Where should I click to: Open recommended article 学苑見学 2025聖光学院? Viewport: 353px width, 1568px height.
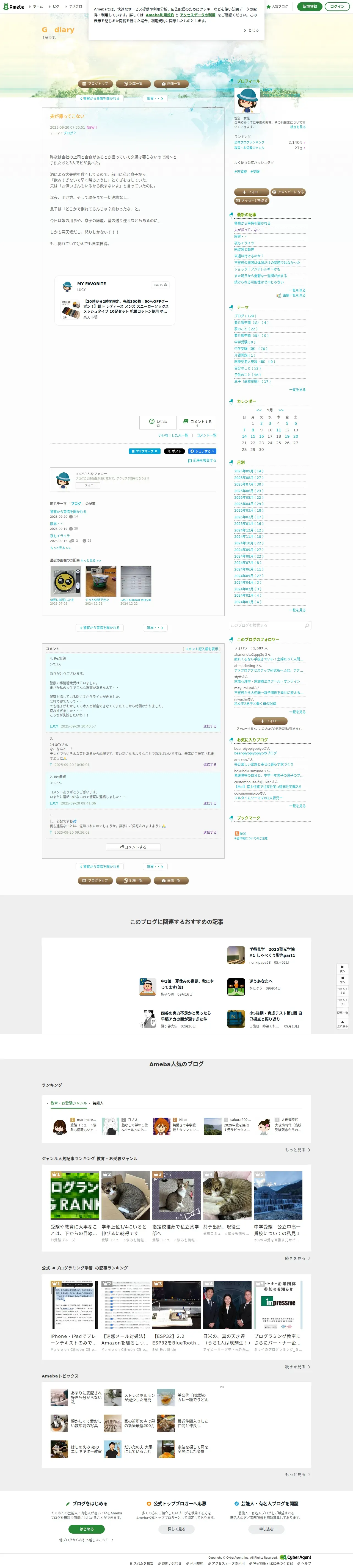pos(265,955)
